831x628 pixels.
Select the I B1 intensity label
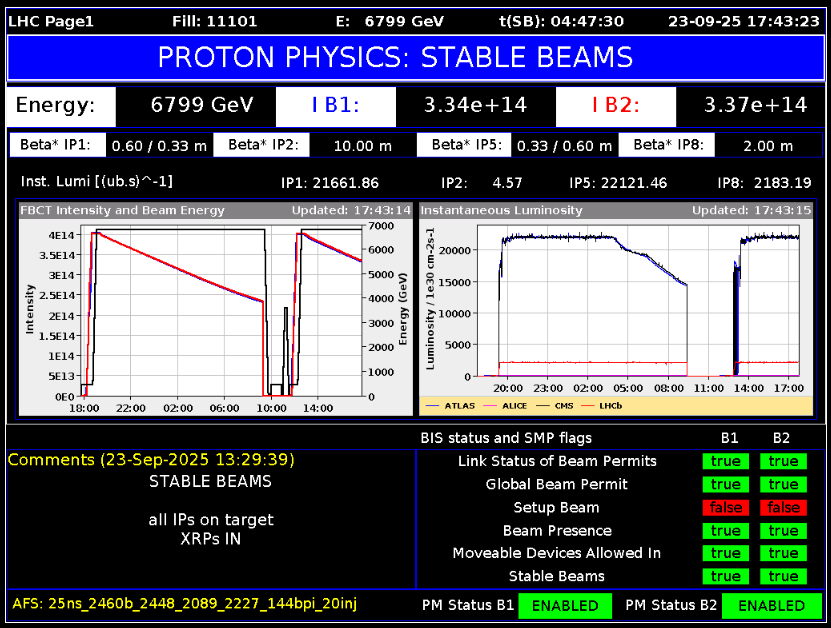coord(335,106)
